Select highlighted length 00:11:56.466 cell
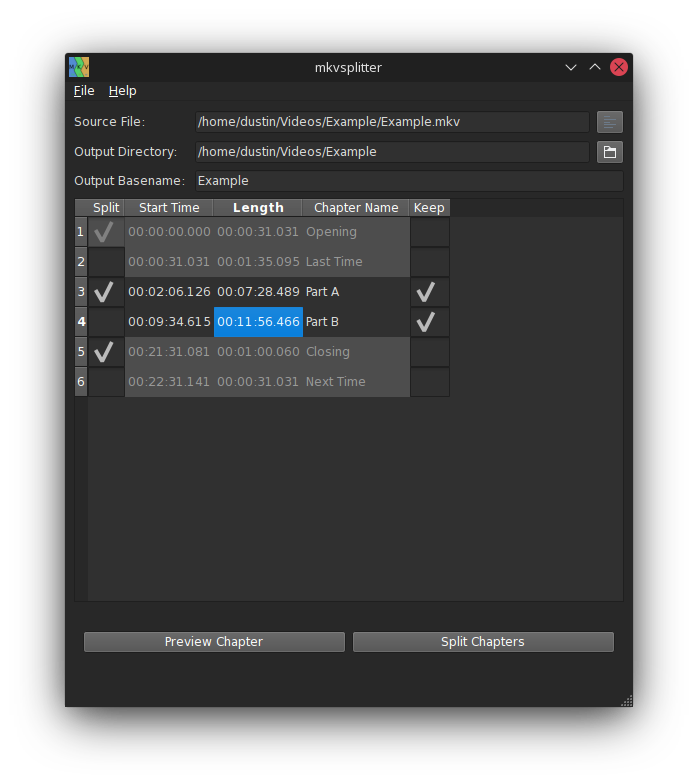698x784 pixels. click(258, 322)
